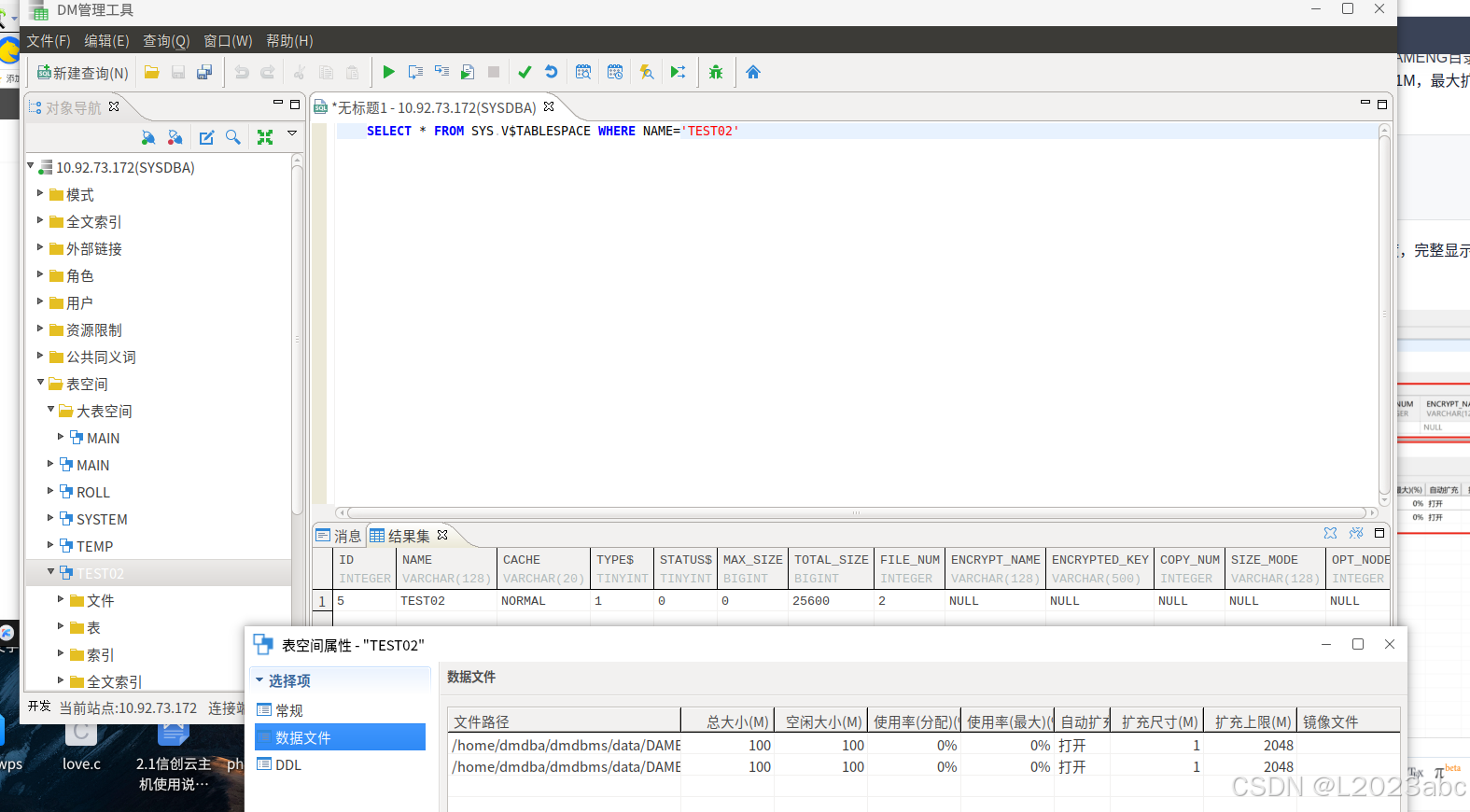Screen dimensions: 1470x812
Task: Collapse the 表空间 folder
Action: [40, 383]
